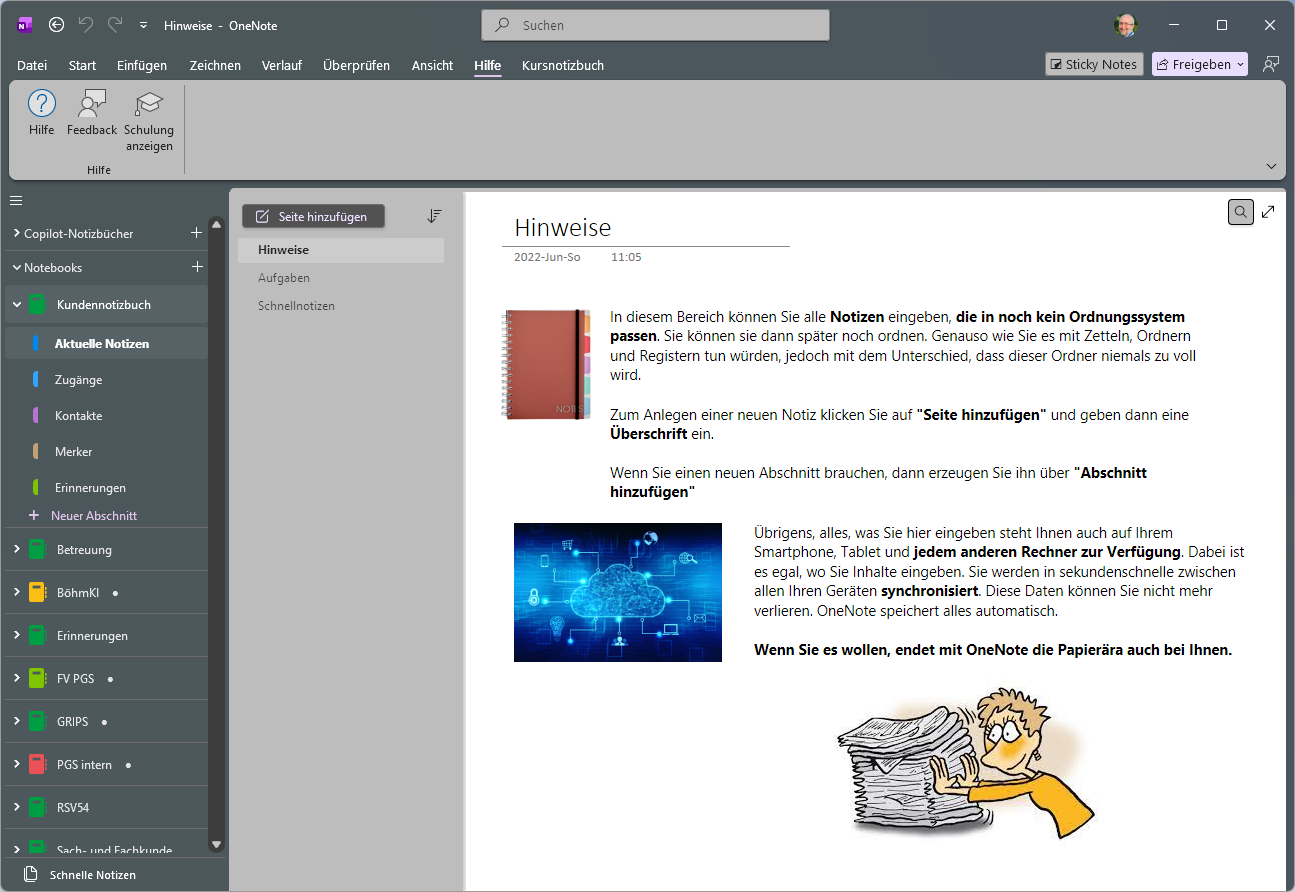Screen dimensions: 1295x892
Task: Click the notebook list scroll up arrow
Action: tap(216, 225)
